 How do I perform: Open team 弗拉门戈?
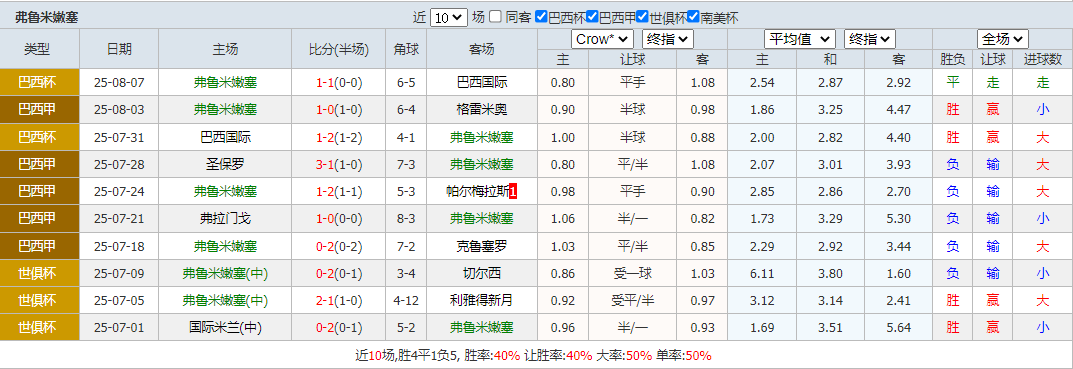[x=225, y=218]
